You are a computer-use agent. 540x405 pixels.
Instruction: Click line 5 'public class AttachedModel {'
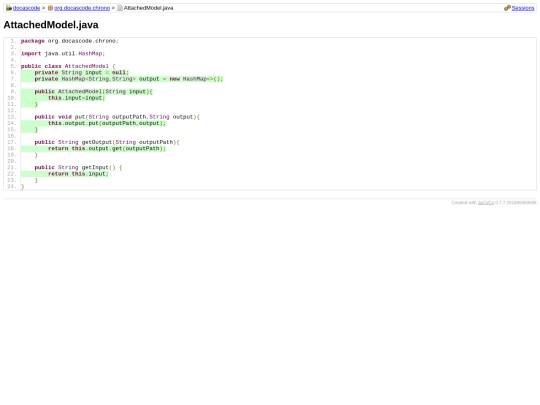point(68,66)
